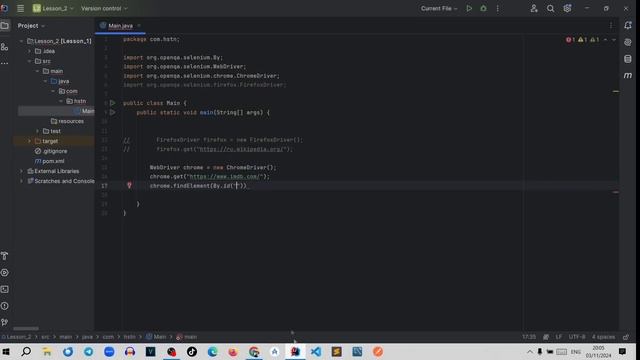Open the Database tool window

pyautogui.click(x=628, y=59)
